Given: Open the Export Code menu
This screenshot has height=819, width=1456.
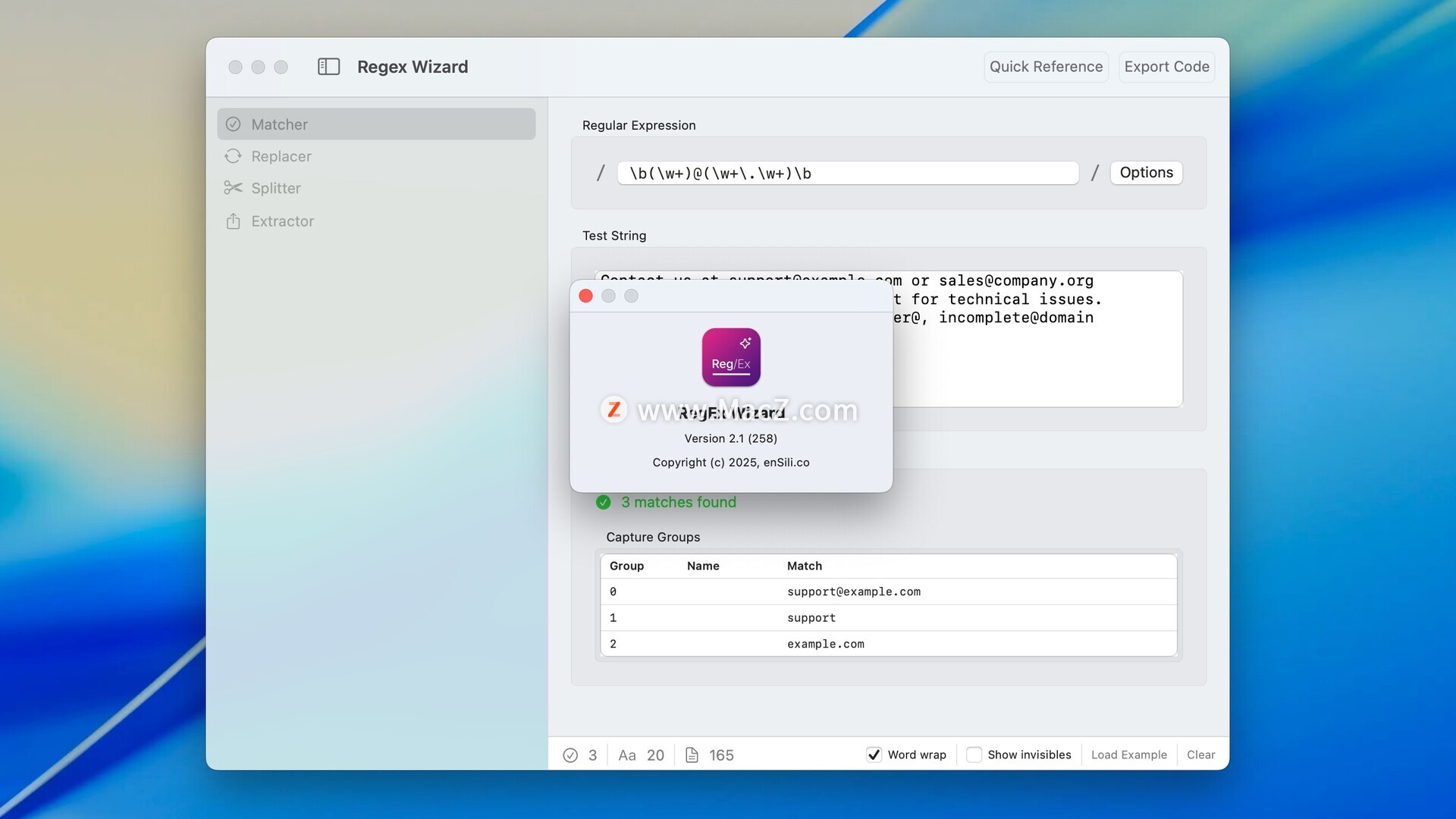Looking at the screenshot, I should pyautogui.click(x=1166, y=67).
